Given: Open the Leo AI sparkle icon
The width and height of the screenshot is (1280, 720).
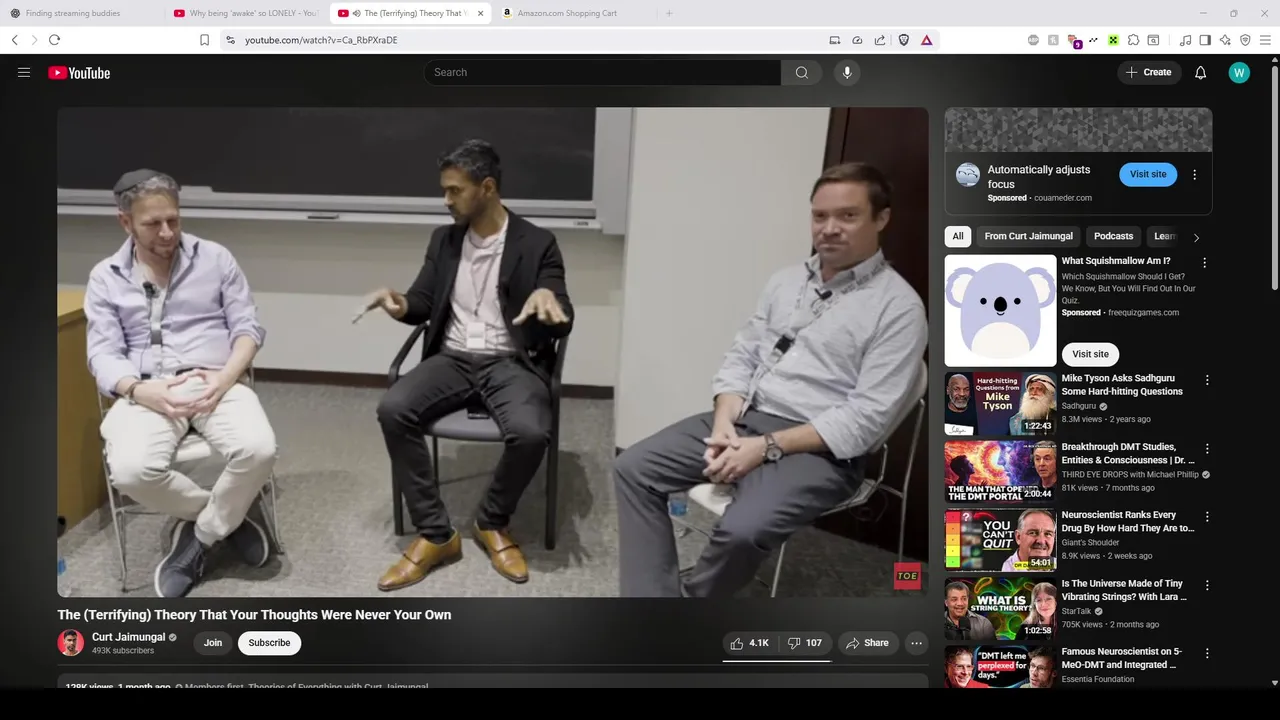Looking at the screenshot, I should pyautogui.click(x=1225, y=40).
